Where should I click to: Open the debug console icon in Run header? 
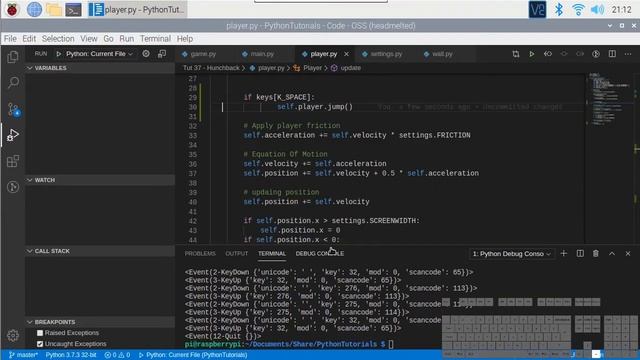[x=162, y=54]
